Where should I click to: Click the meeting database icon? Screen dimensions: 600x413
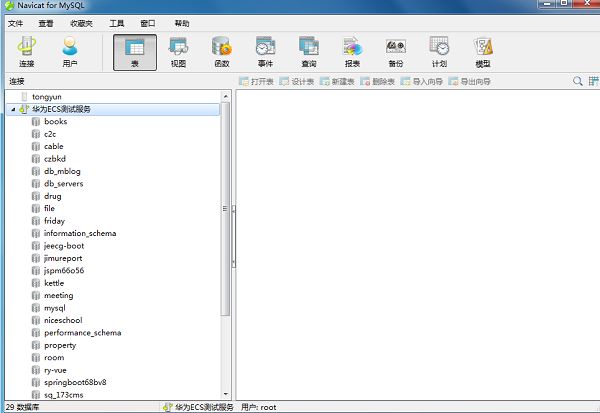pyautogui.click(x=36, y=295)
